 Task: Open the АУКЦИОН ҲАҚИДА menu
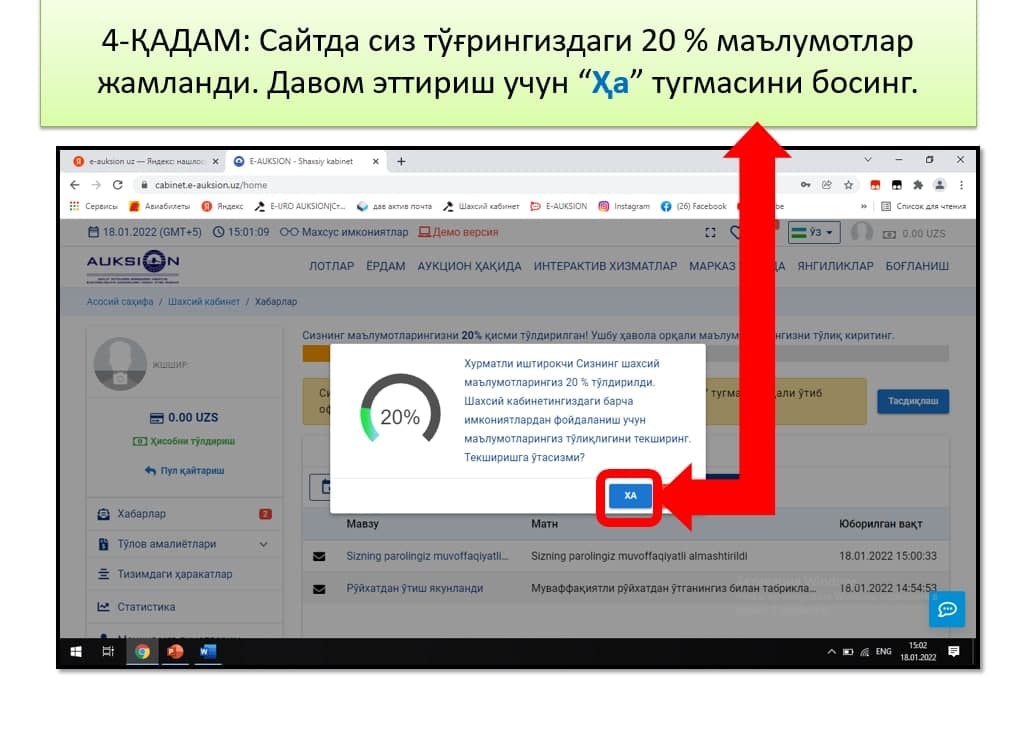(x=470, y=266)
